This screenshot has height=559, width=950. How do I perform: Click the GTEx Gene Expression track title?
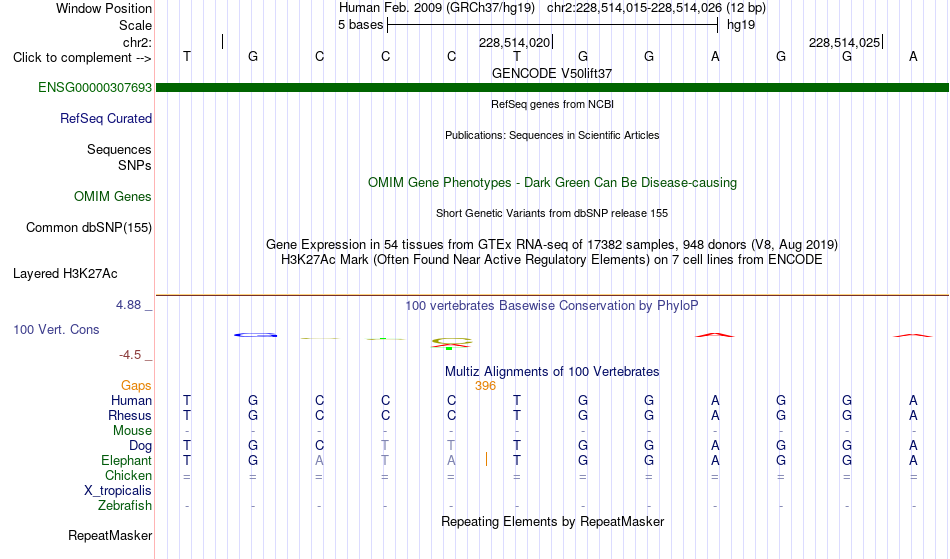pyautogui.click(x=552, y=245)
